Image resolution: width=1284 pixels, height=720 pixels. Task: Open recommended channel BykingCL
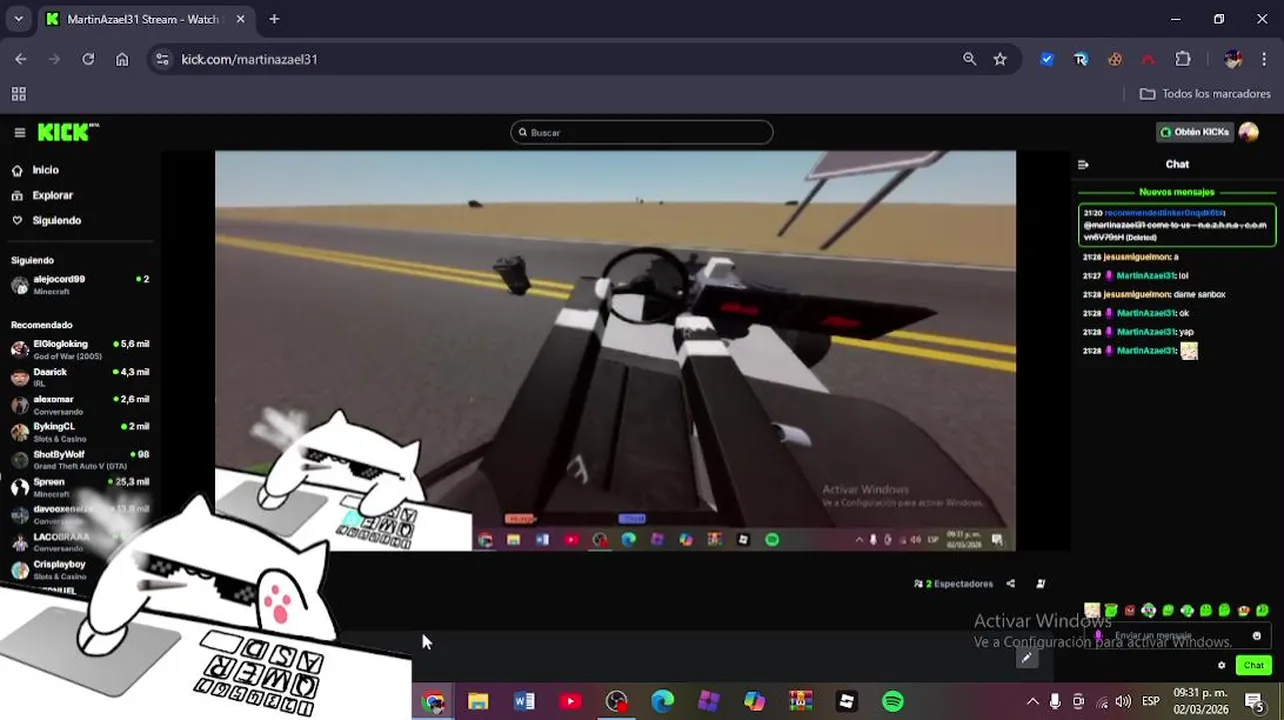[80, 432]
